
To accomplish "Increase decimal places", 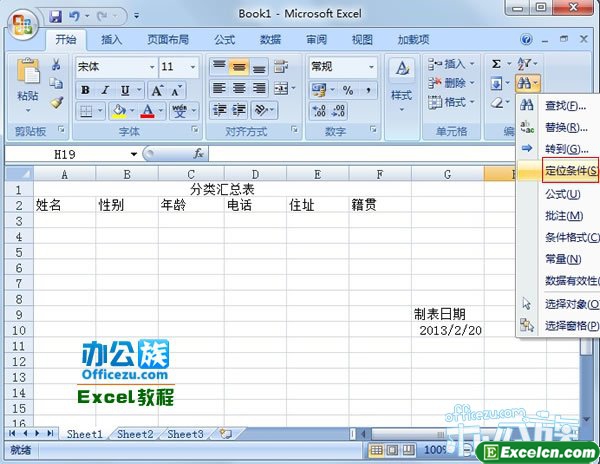I will [x=319, y=111].
